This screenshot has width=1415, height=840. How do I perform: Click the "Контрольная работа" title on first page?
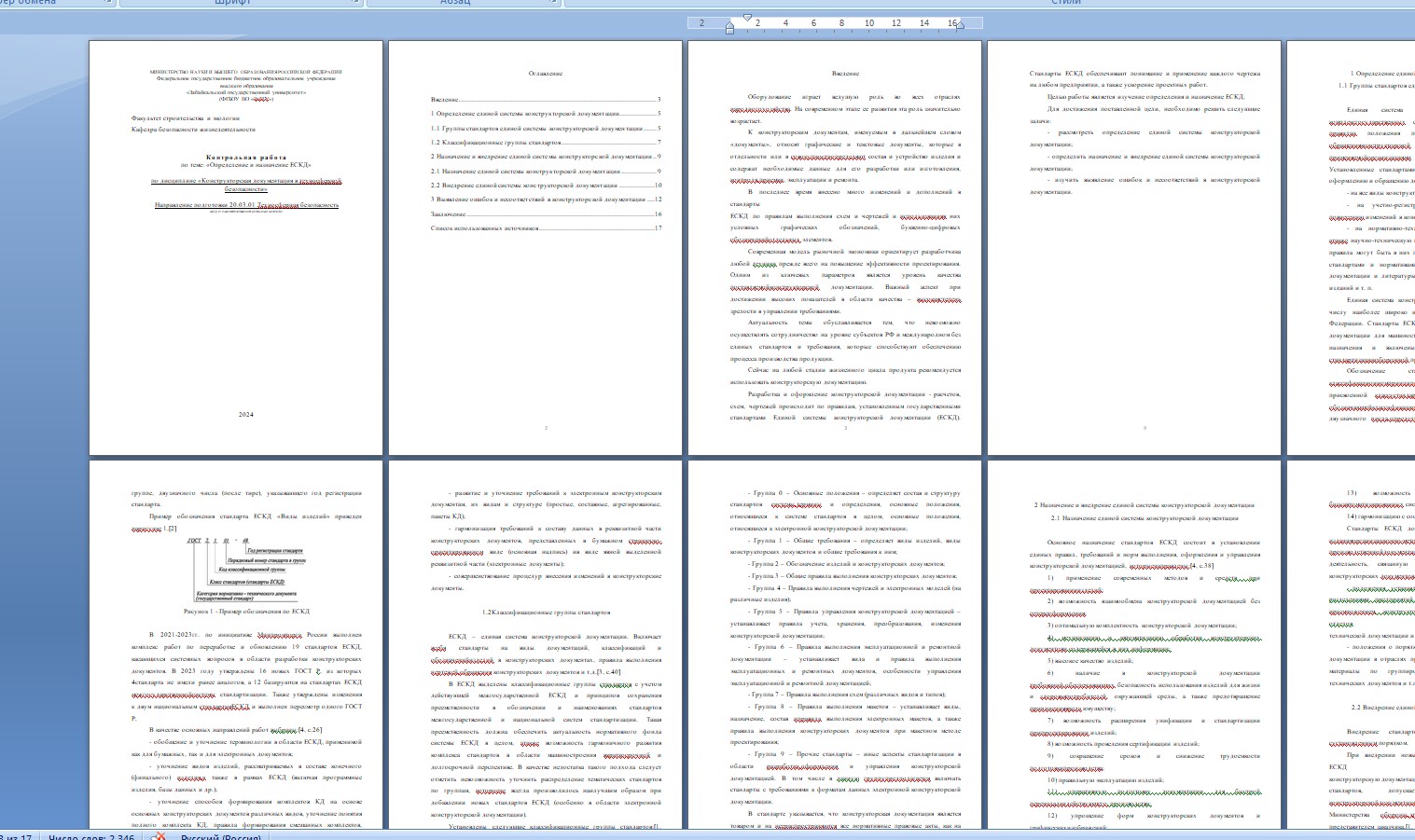(x=246, y=158)
